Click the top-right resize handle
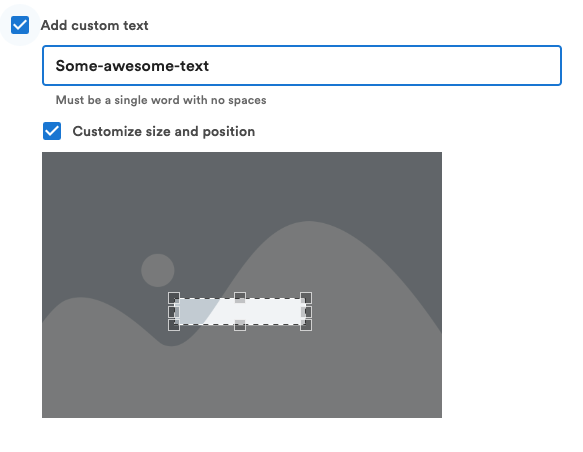The height and width of the screenshot is (452, 583). pos(306,298)
